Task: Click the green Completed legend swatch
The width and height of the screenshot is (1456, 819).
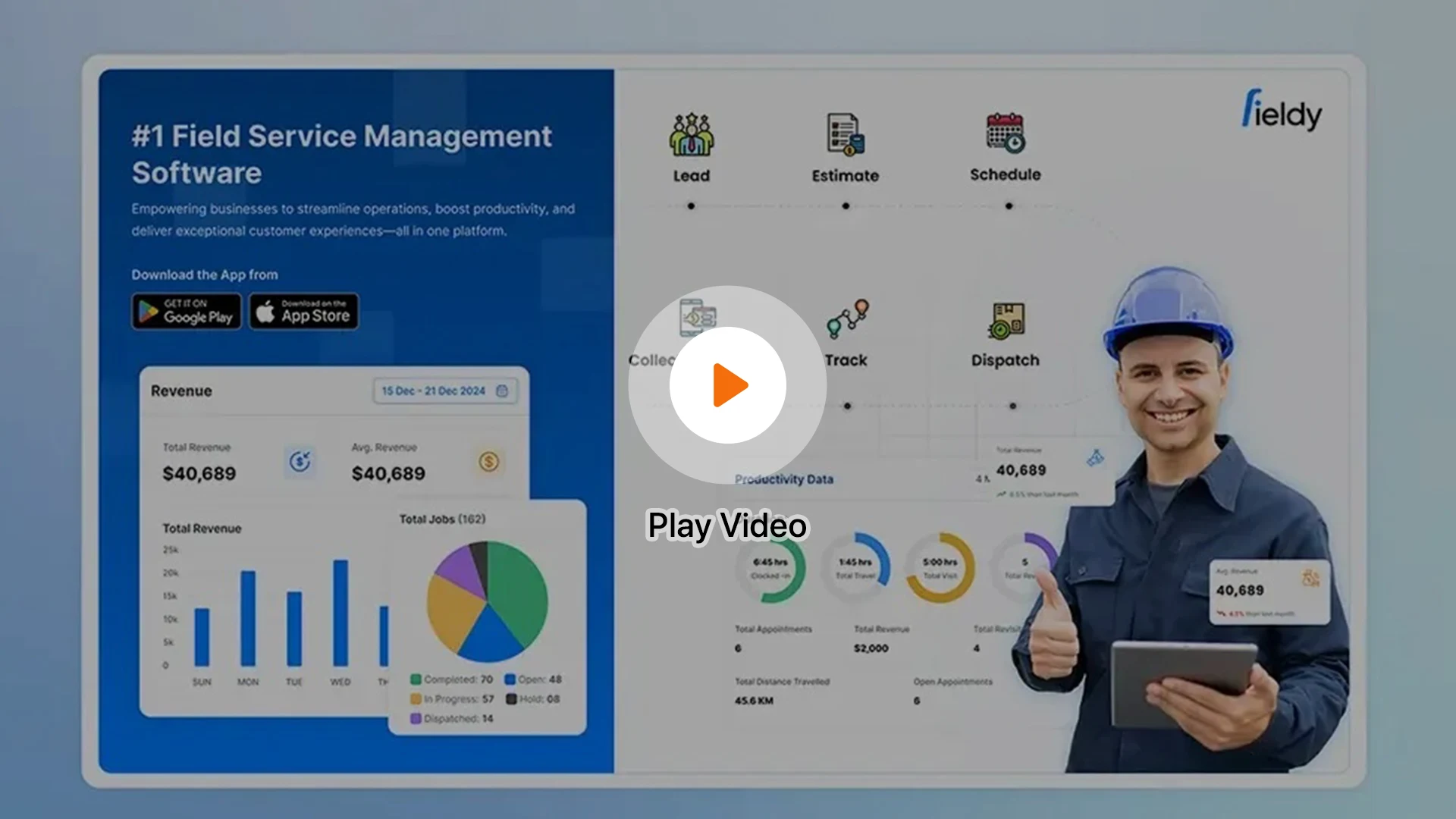Action: pyautogui.click(x=416, y=679)
